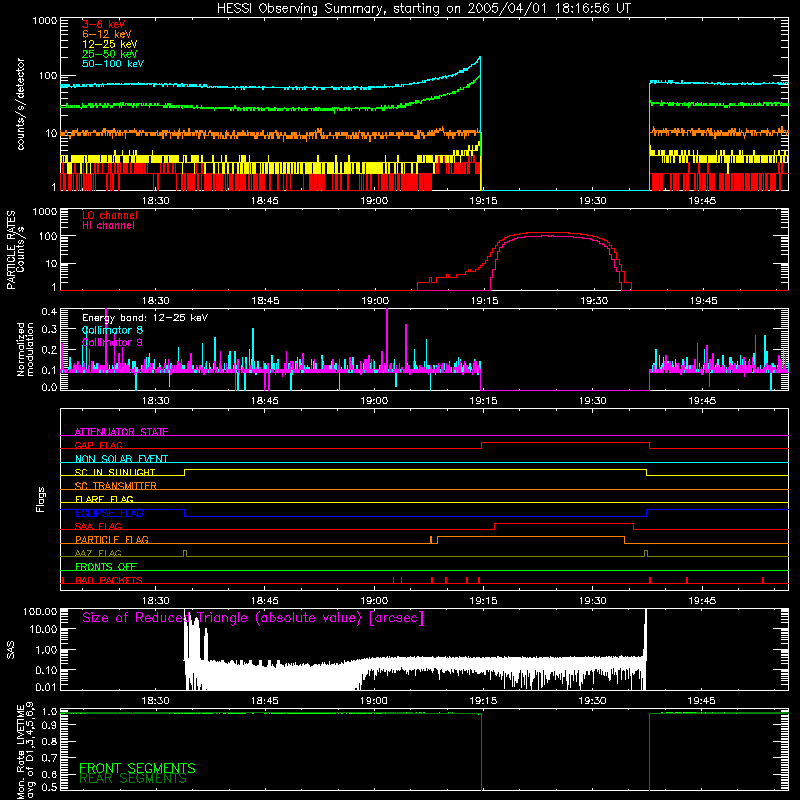Click the 19:30 tick label under the Flags panel
Image resolution: width=800 pixels, height=800 pixels.
click(592, 601)
